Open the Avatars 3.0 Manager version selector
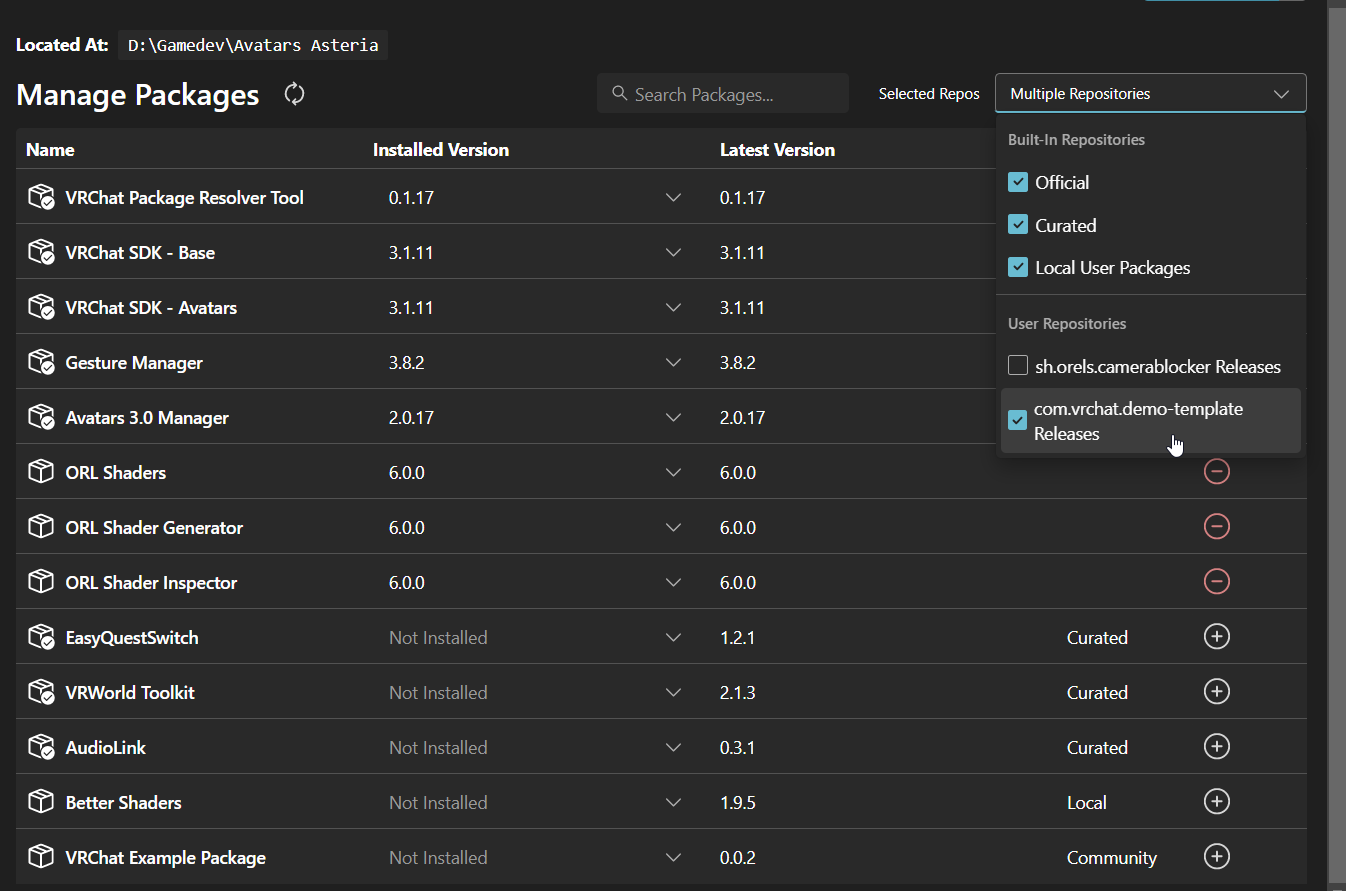This screenshot has width=1346, height=891. tap(673, 416)
